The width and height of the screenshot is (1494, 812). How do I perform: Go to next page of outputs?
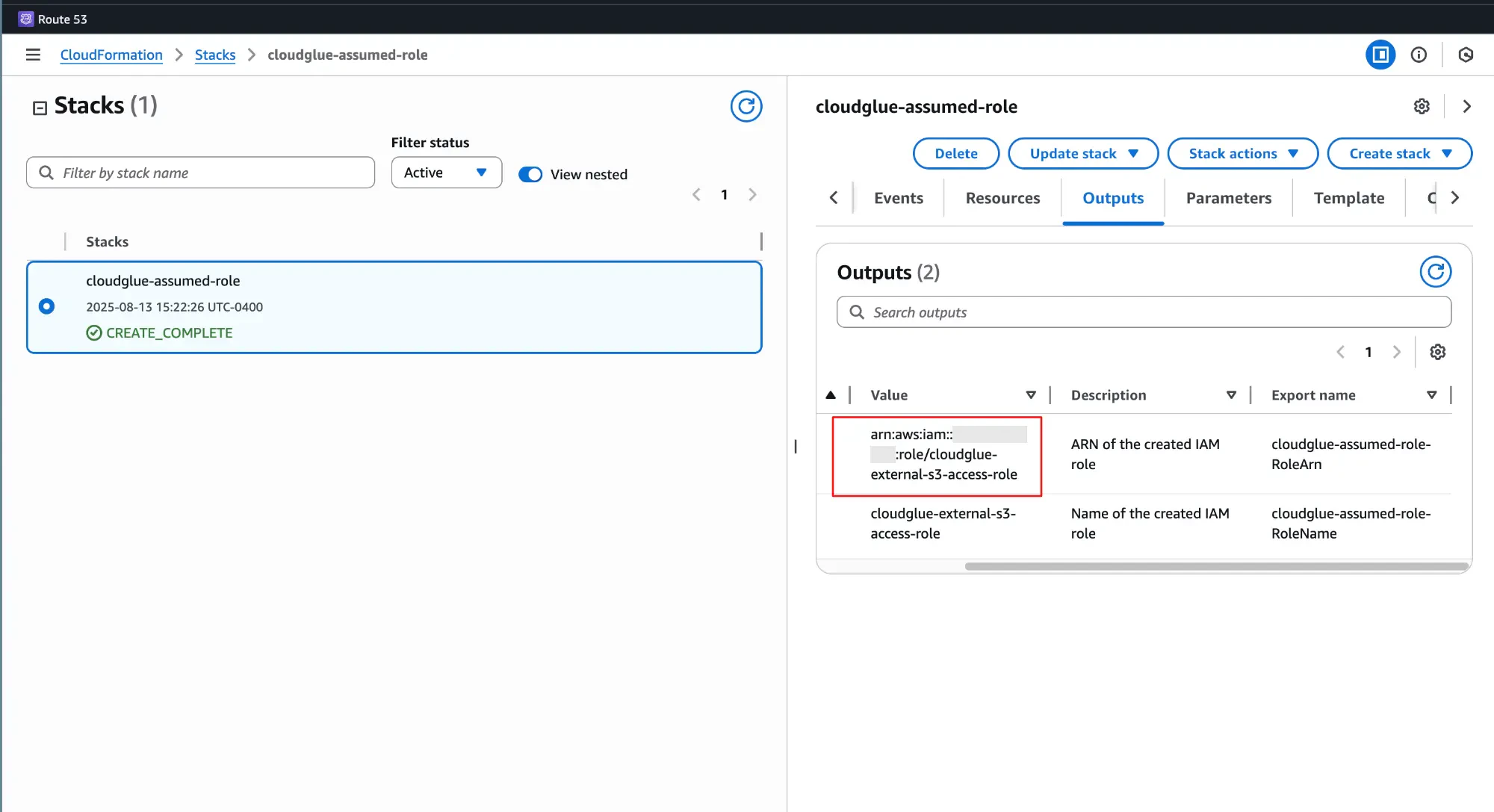(x=1396, y=352)
